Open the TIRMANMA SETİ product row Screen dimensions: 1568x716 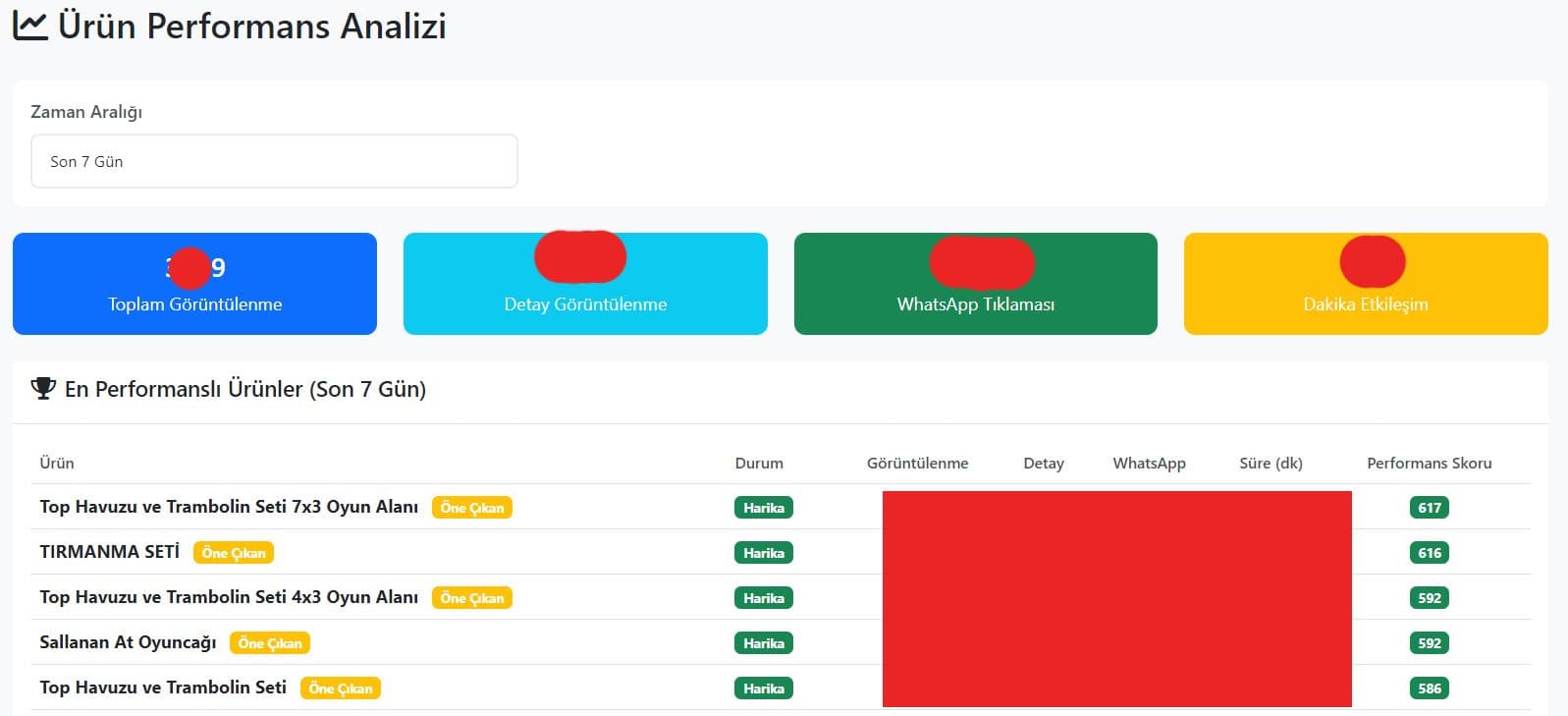pyautogui.click(x=109, y=552)
